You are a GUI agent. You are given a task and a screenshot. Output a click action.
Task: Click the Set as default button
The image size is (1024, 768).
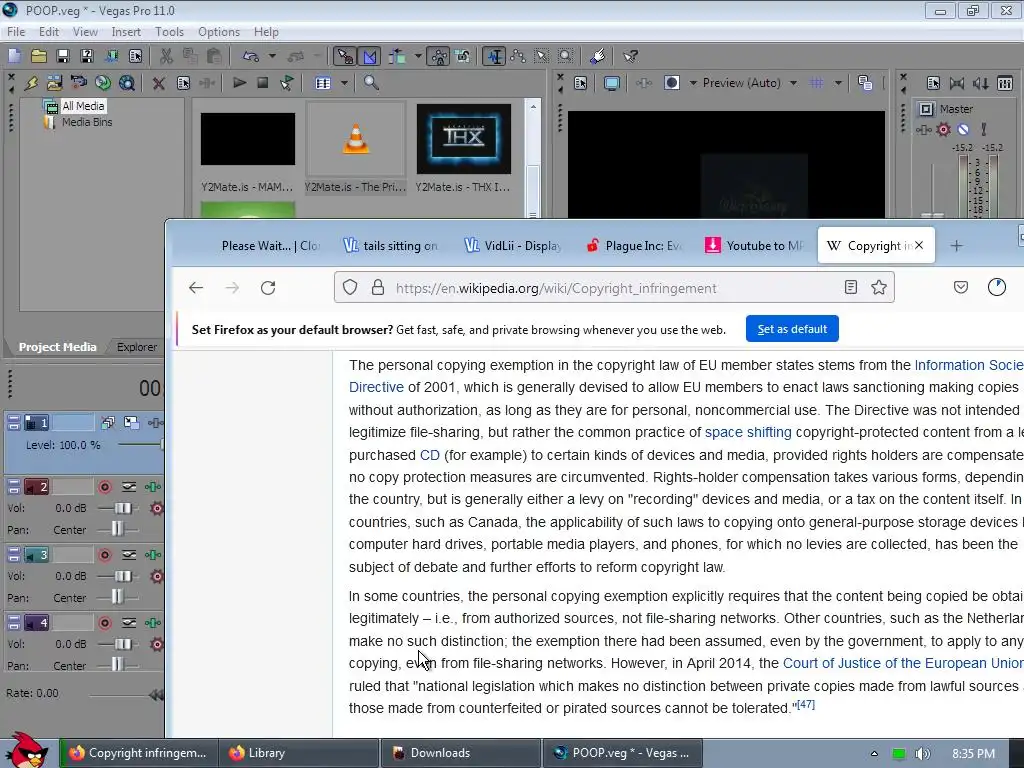point(792,329)
